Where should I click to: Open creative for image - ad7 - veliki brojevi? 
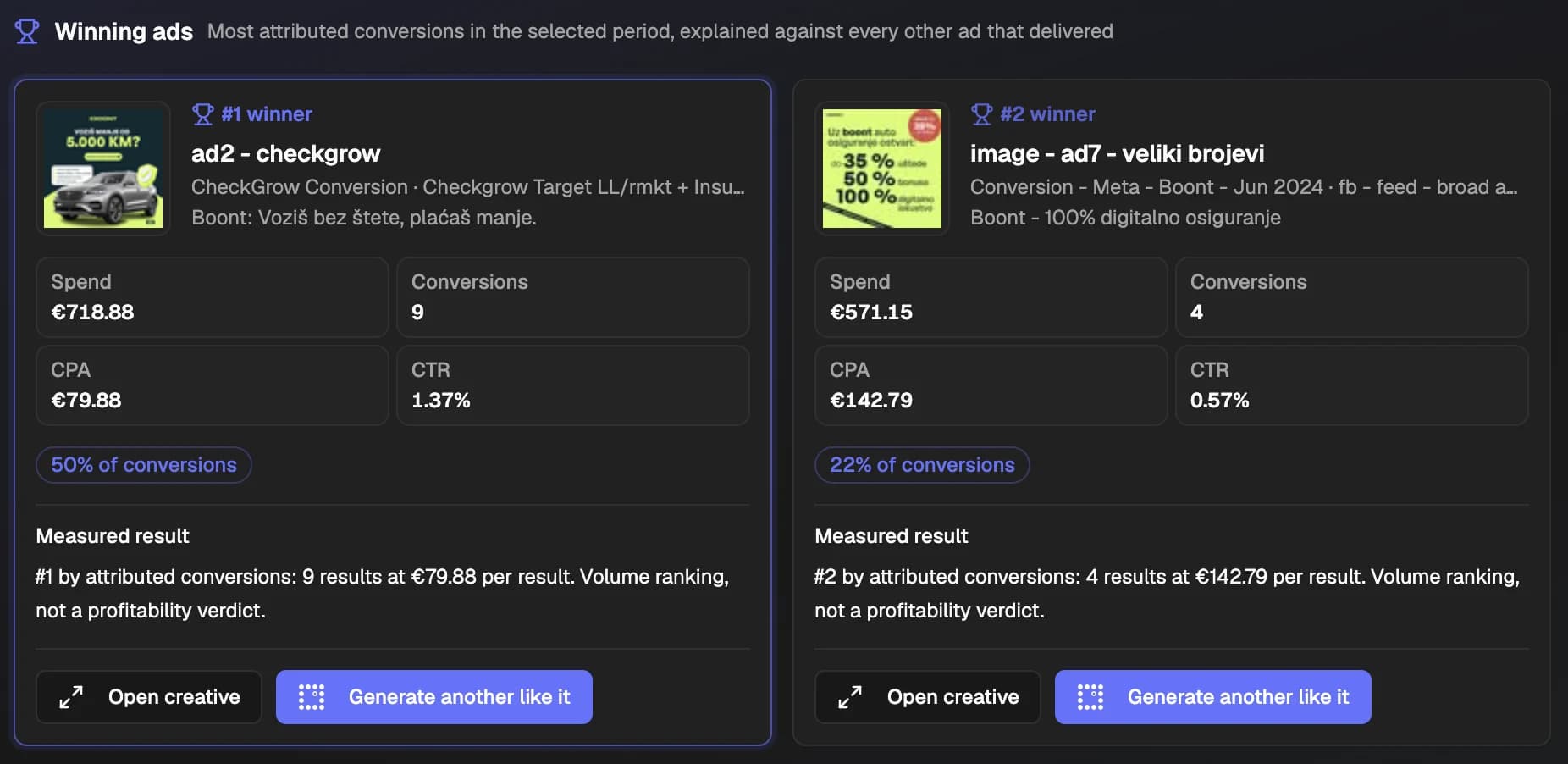click(x=928, y=697)
